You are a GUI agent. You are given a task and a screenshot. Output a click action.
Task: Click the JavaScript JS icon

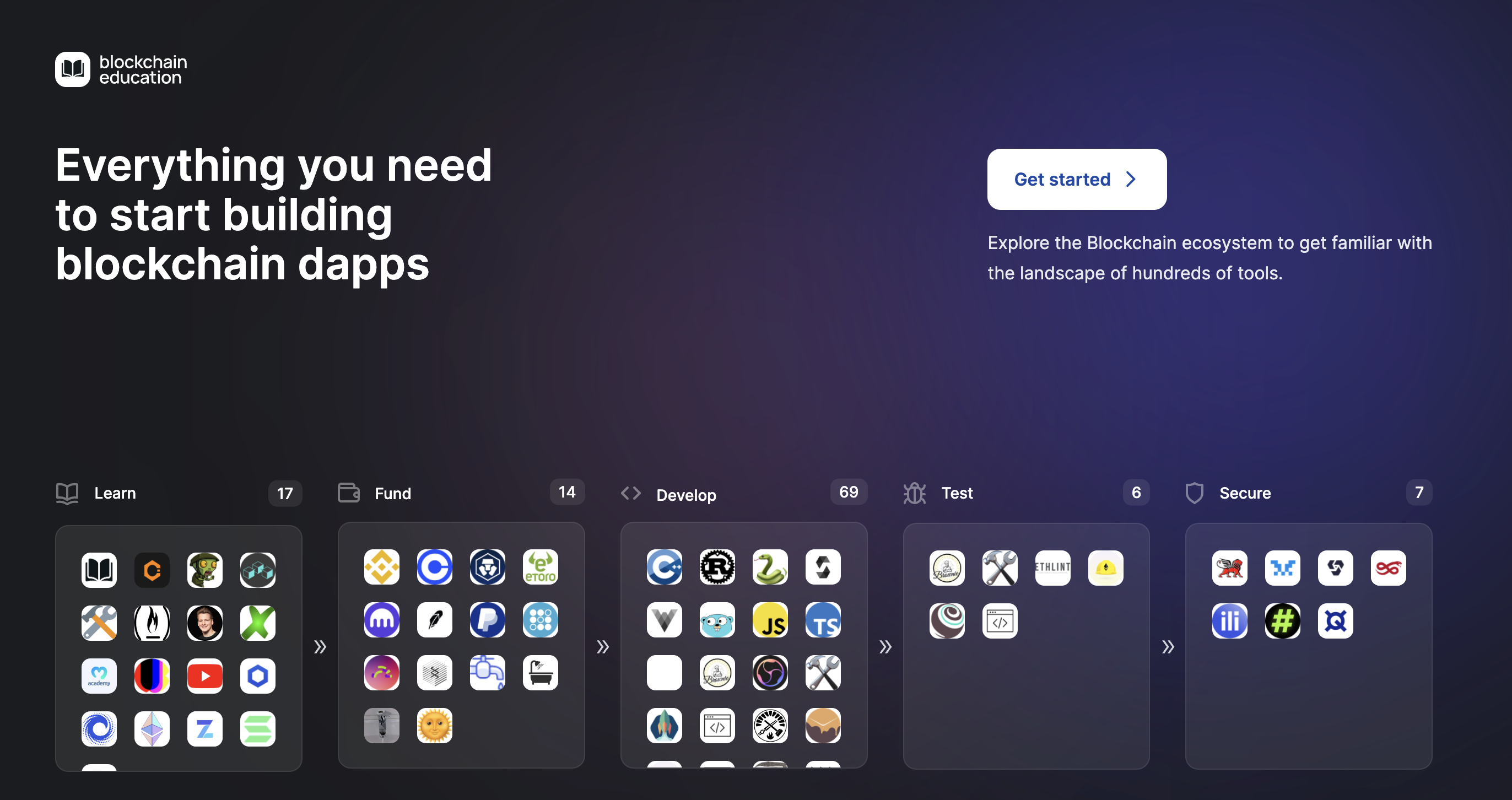(769, 620)
